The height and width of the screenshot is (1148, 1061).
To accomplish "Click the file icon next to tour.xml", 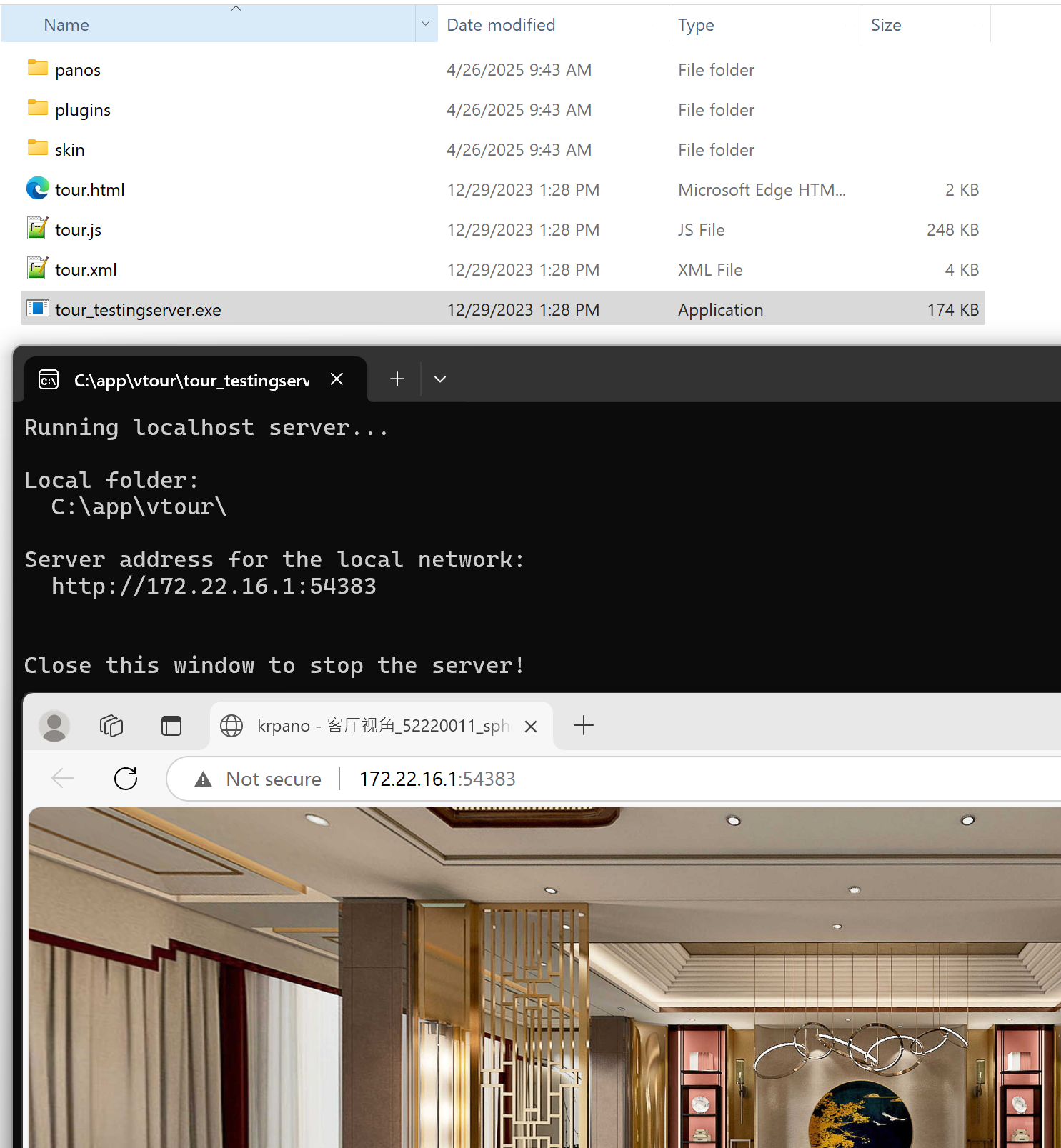I will coord(37,269).
